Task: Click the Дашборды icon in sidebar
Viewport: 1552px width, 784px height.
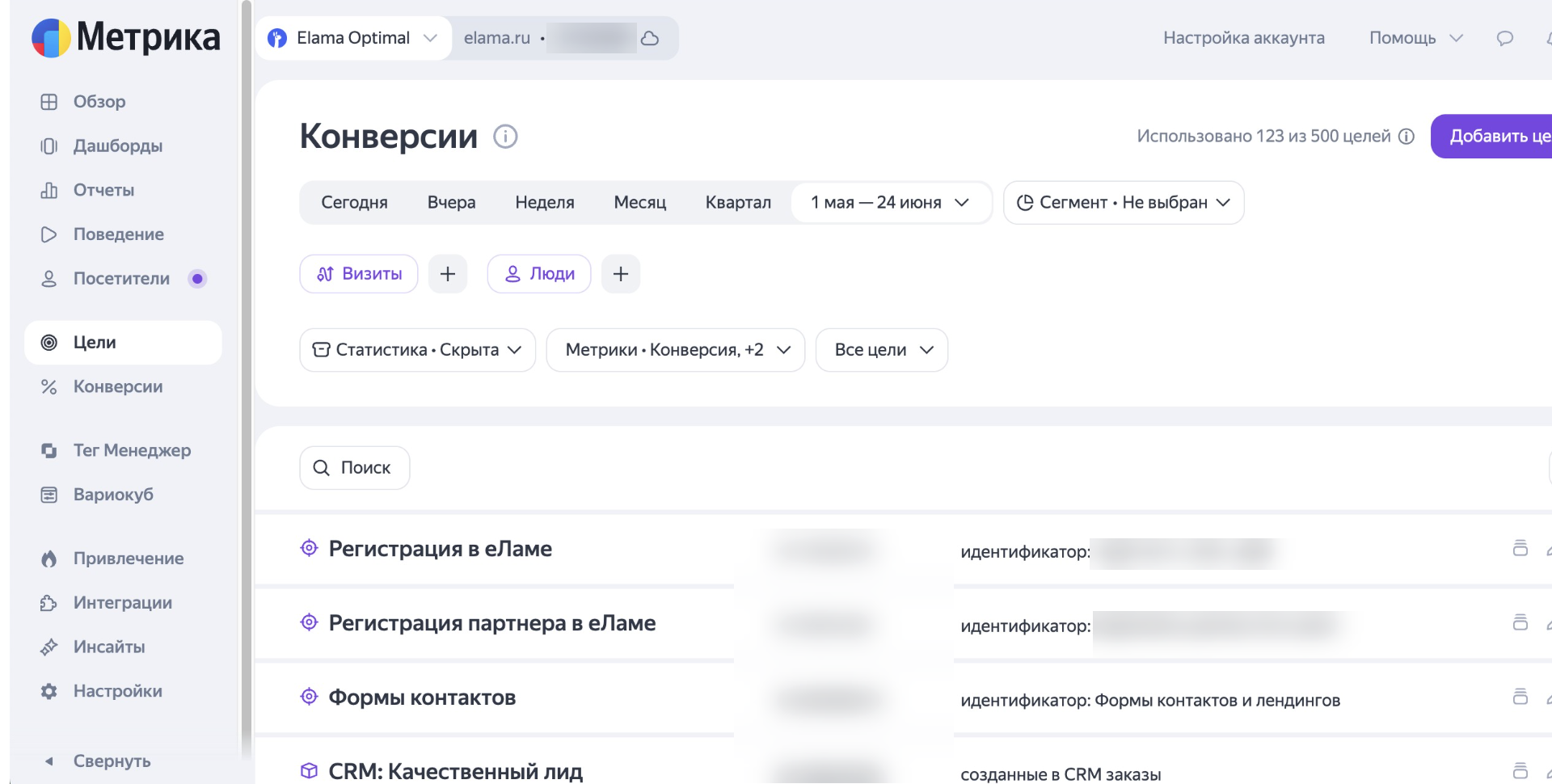Action: (x=49, y=146)
